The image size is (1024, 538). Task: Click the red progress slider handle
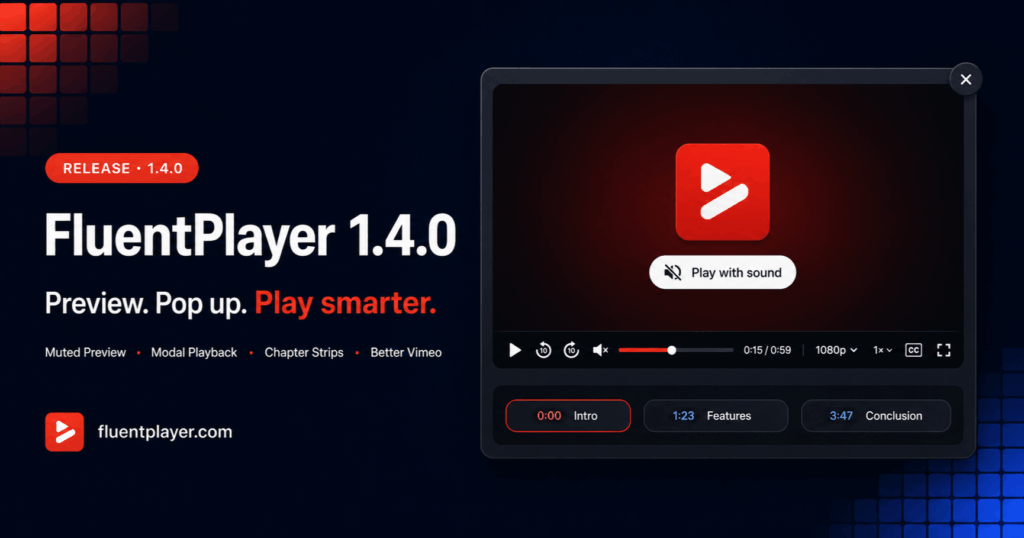pos(671,351)
